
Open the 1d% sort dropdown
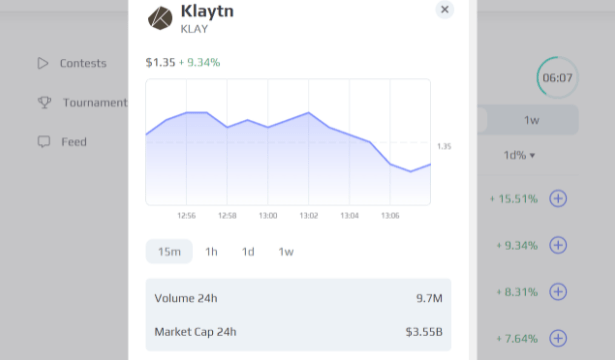(x=519, y=155)
